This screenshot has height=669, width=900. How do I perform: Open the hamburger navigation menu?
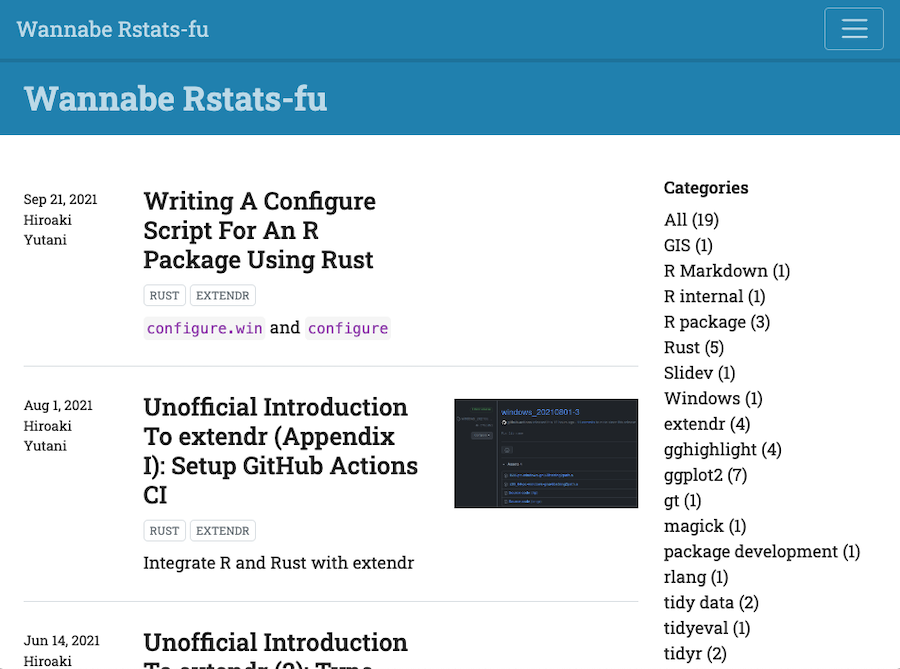pos(853,29)
